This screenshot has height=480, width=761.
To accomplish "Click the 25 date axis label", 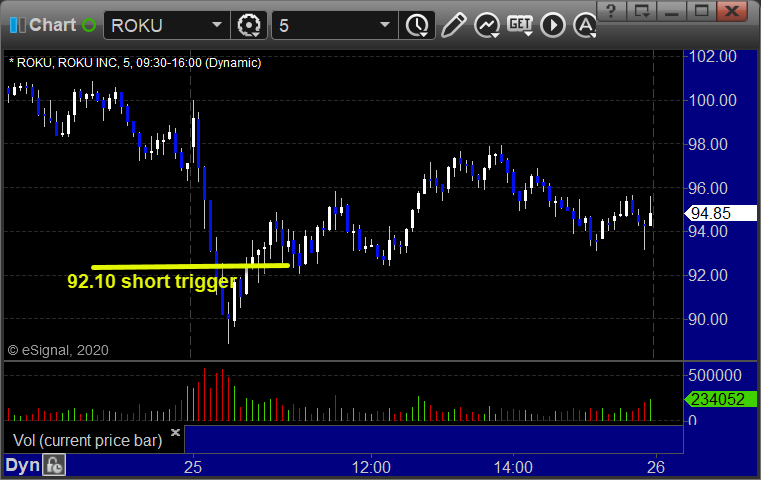I will (x=193, y=467).
